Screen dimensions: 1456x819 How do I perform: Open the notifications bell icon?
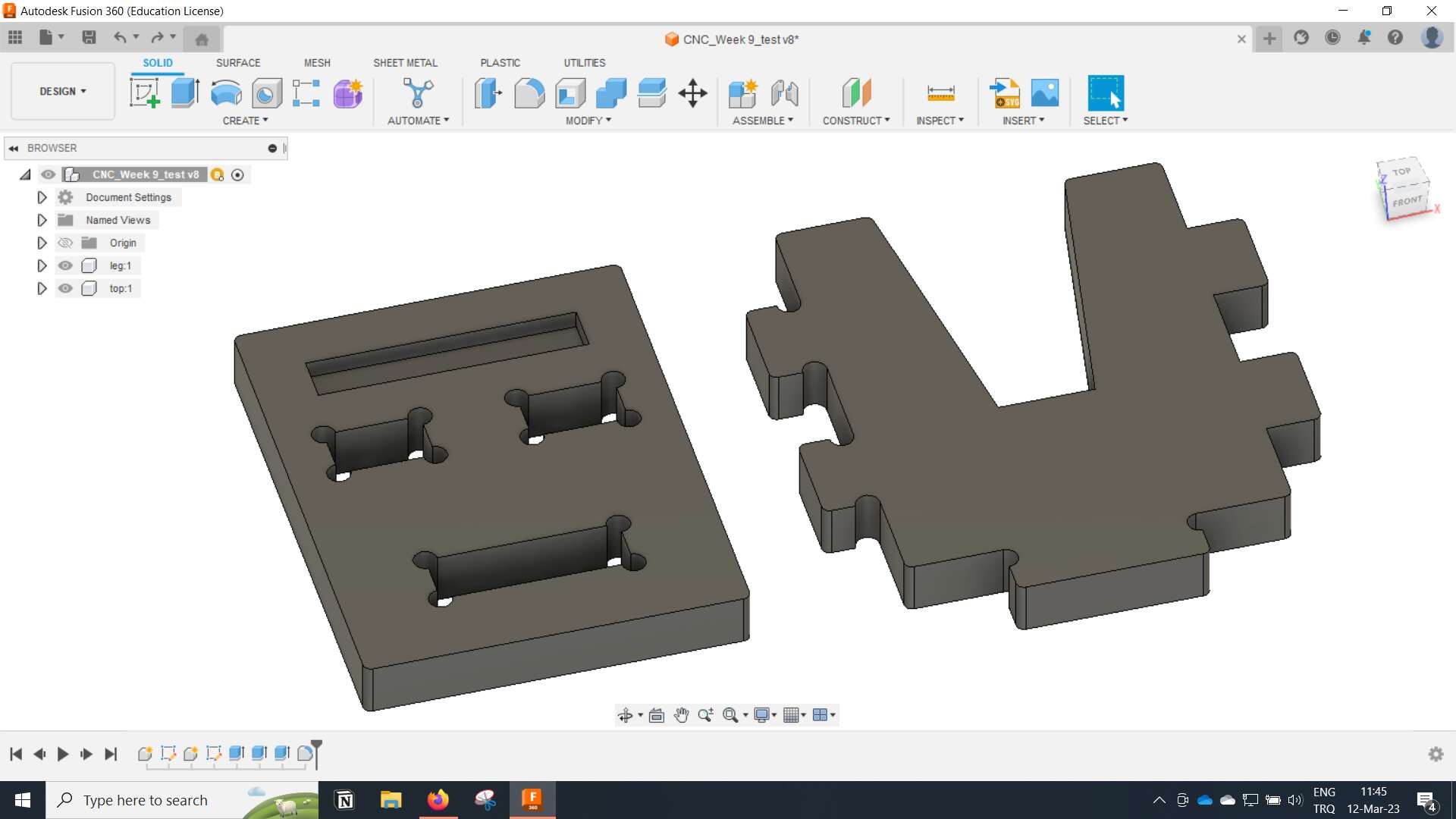[1364, 37]
